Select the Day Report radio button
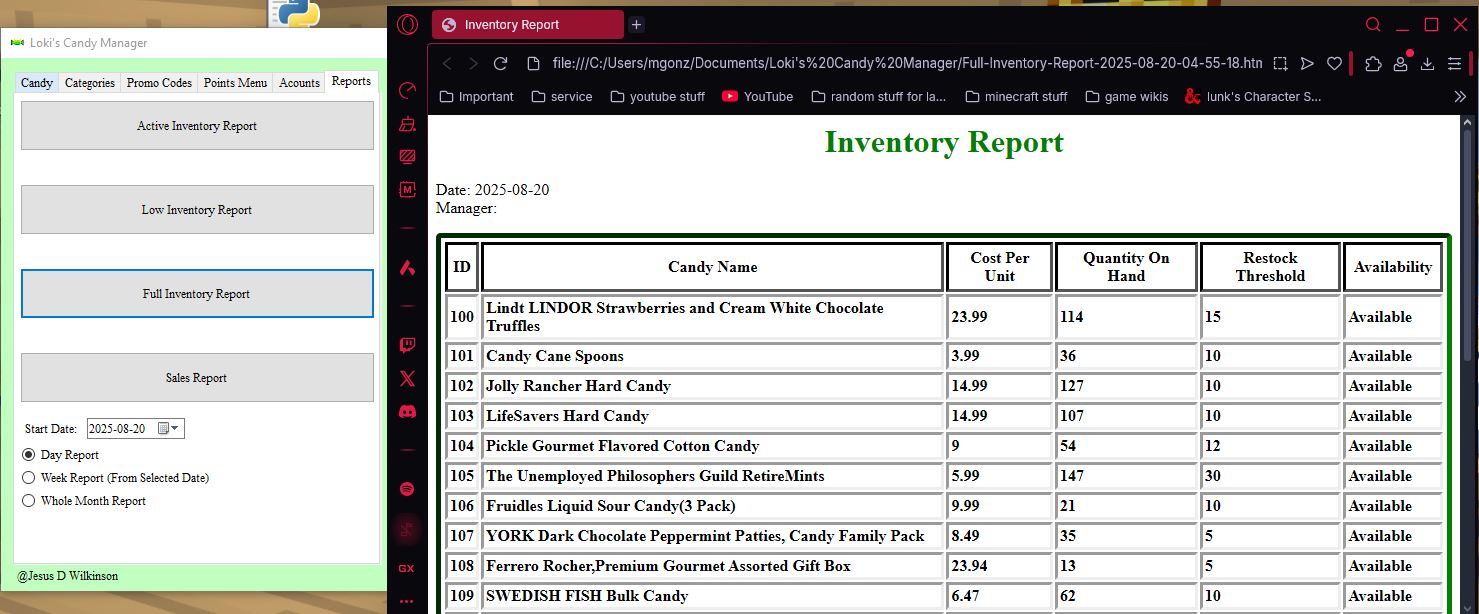The height and width of the screenshot is (614, 1479). (x=29, y=455)
